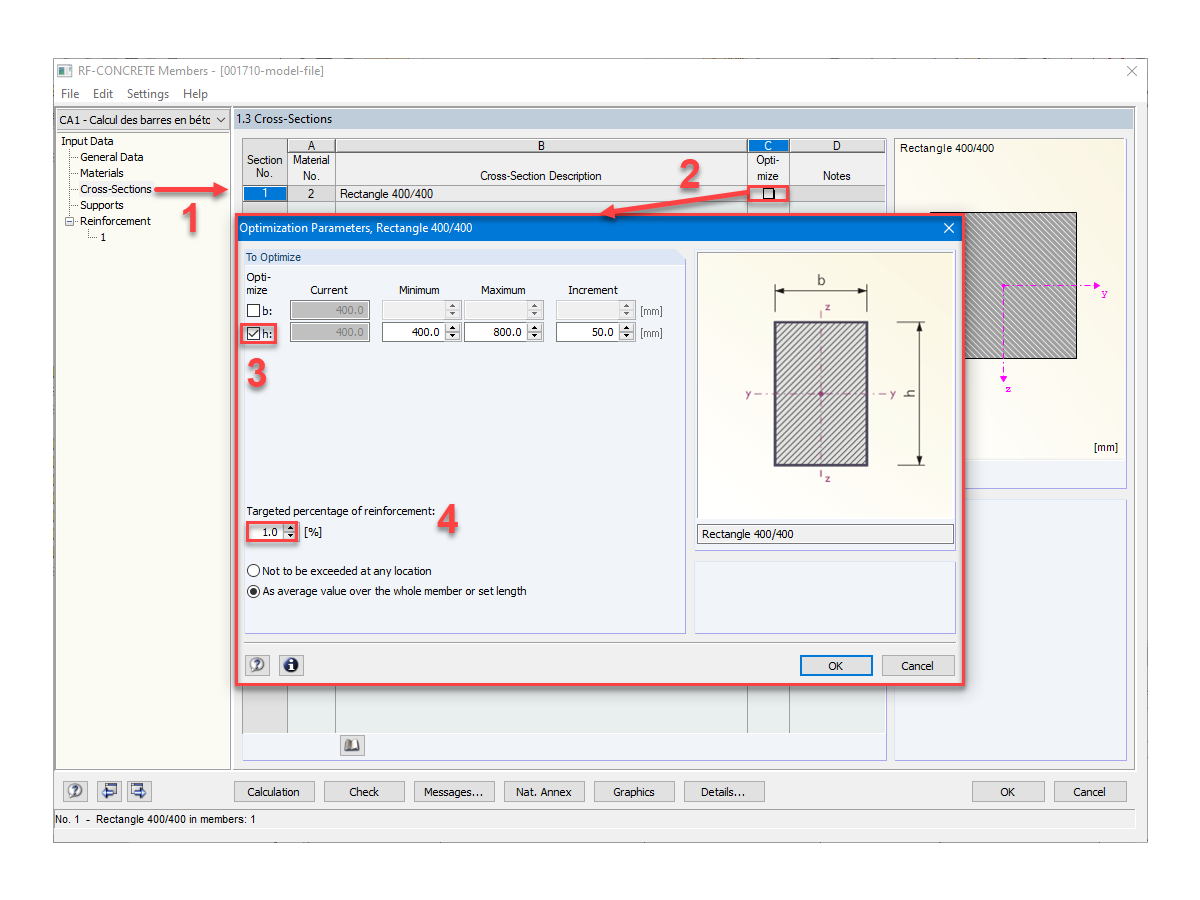Select the Reinforcement tree item

(x=116, y=221)
